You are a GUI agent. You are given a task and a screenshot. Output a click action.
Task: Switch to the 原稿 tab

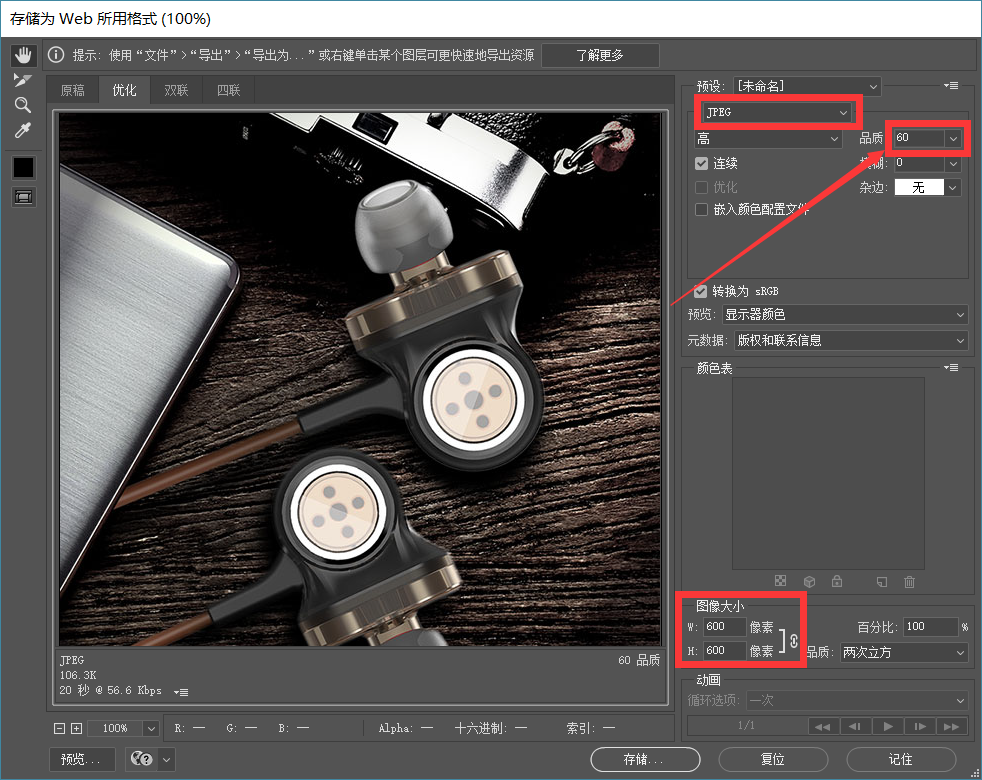(x=73, y=90)
